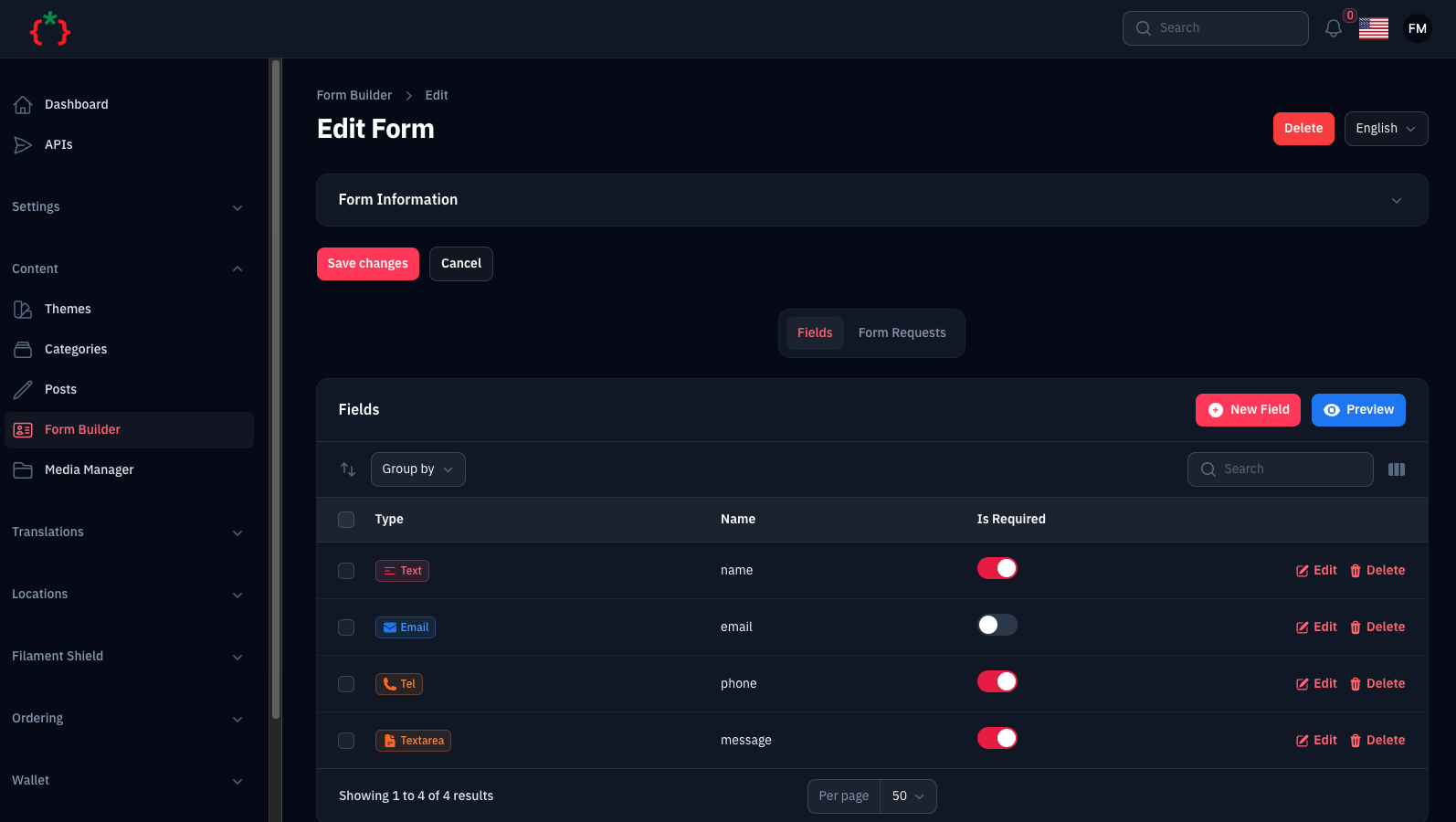Open the Group by dropdown
This screenshot has width=1456, height=822.
(418, 469)
